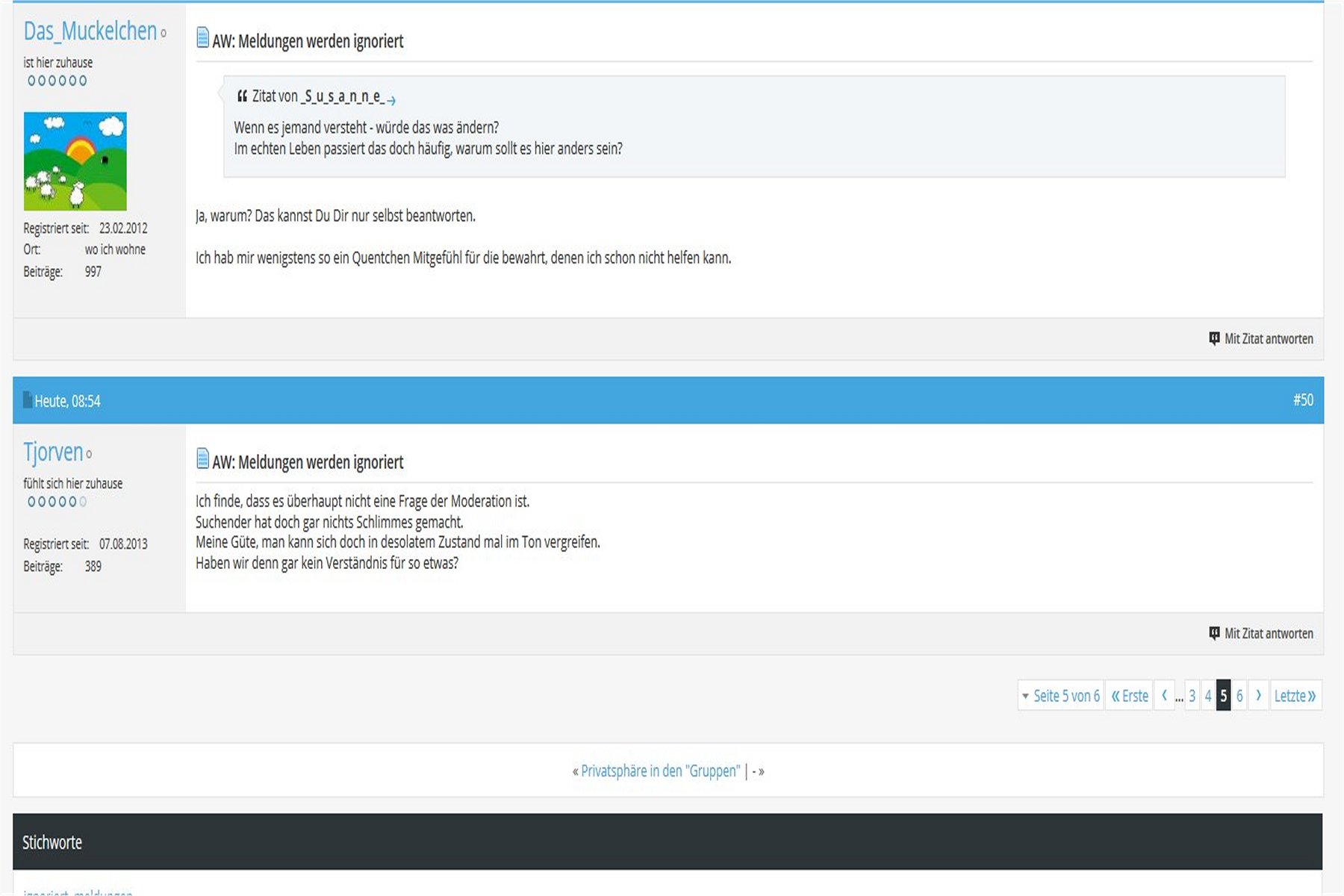Jump to last page via 'Letzte'
Viewport: 1344px width, 896px height.
click(1295, 696)
